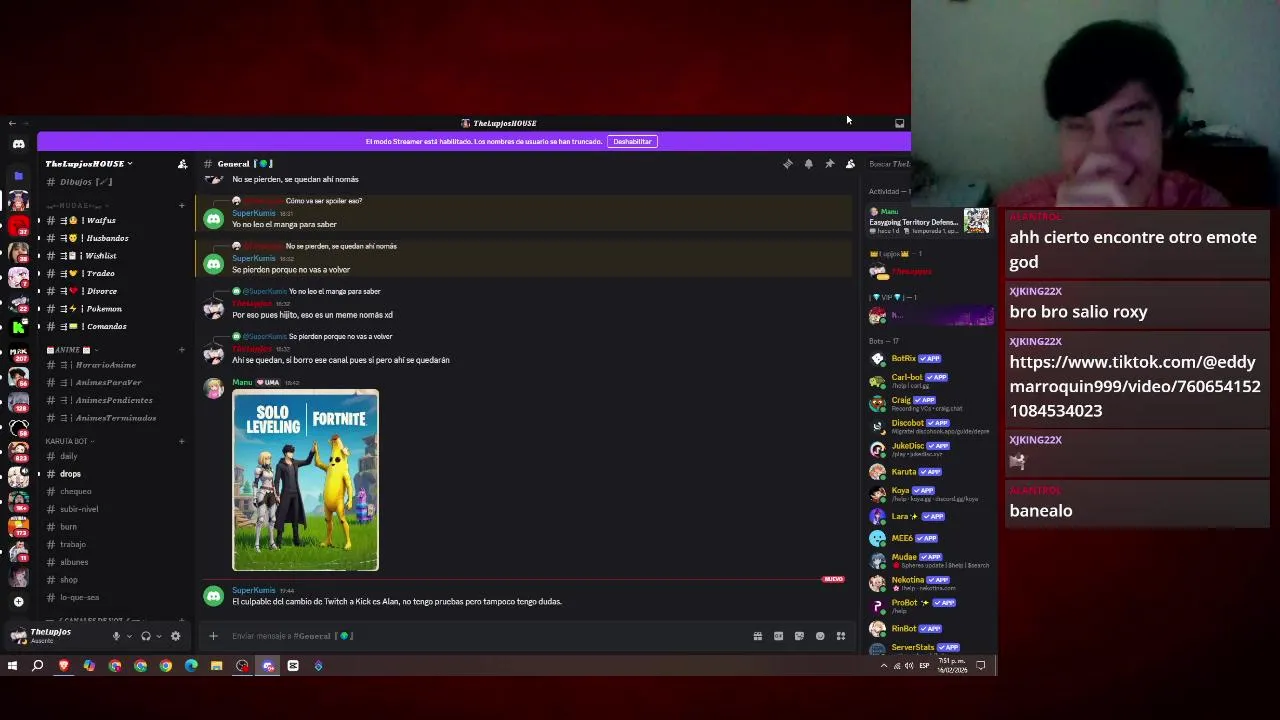
Task: Open the Solo Leveling Fortnite image
Action: tap(305, 480)
